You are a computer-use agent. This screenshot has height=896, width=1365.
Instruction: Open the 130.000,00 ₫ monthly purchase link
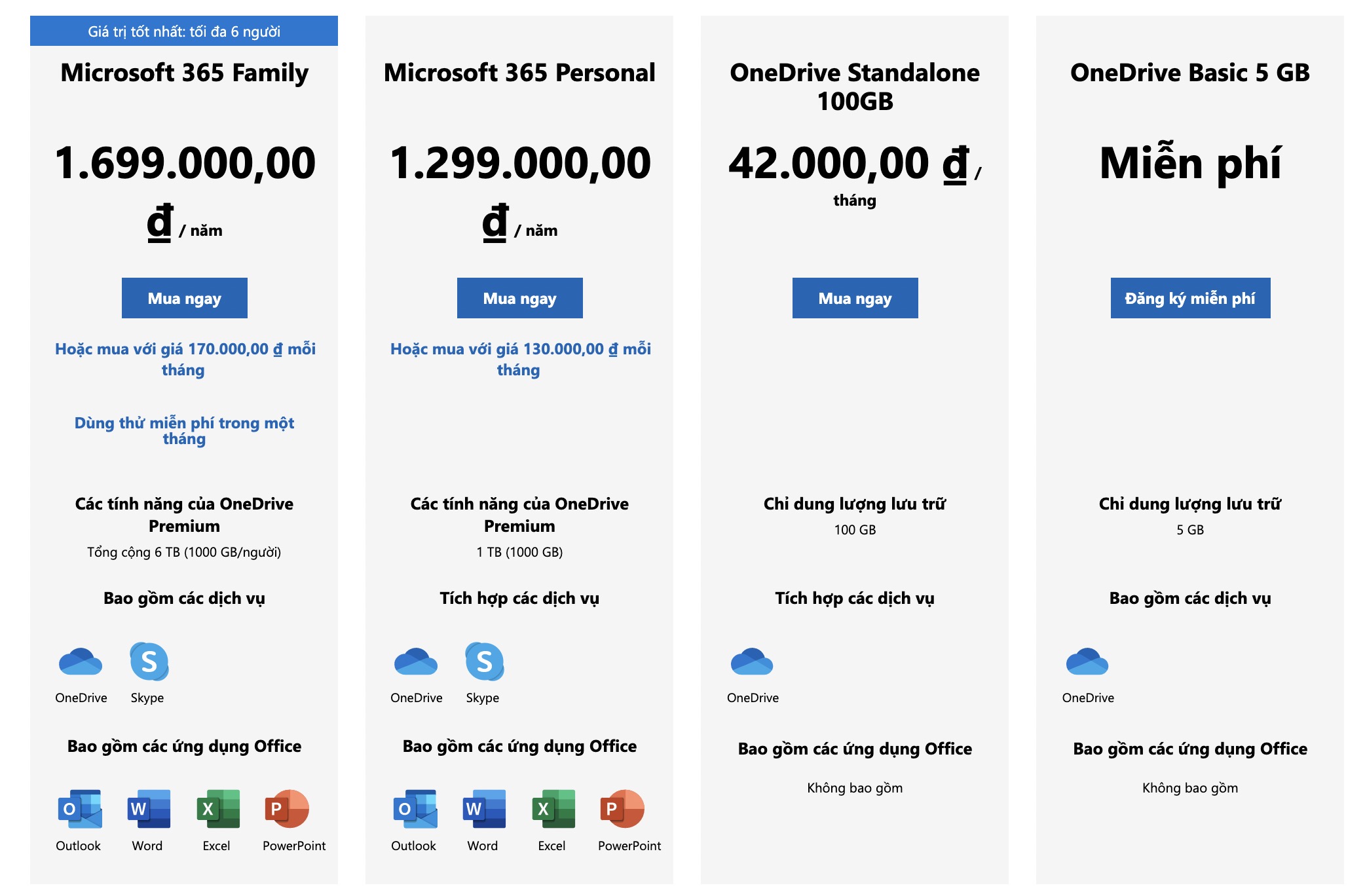tap(520, 359)
